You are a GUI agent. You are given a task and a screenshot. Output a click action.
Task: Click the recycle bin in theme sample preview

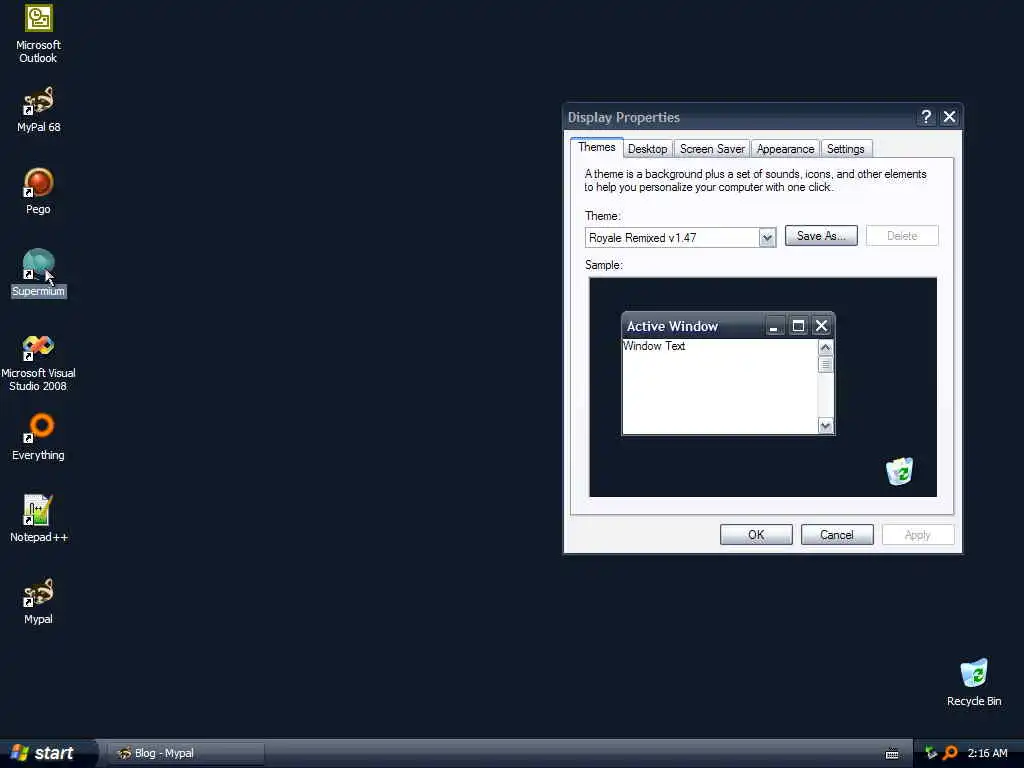pyautogui.click(x=899, y=471)
